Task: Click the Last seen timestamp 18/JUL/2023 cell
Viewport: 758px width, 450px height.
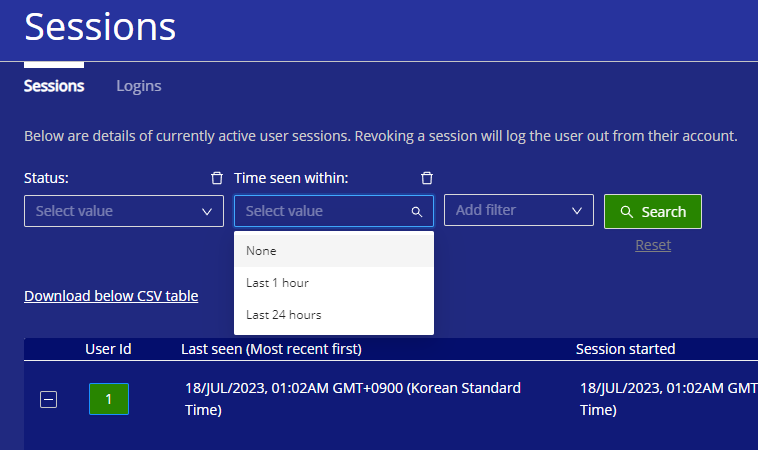Action: (353, 399)
